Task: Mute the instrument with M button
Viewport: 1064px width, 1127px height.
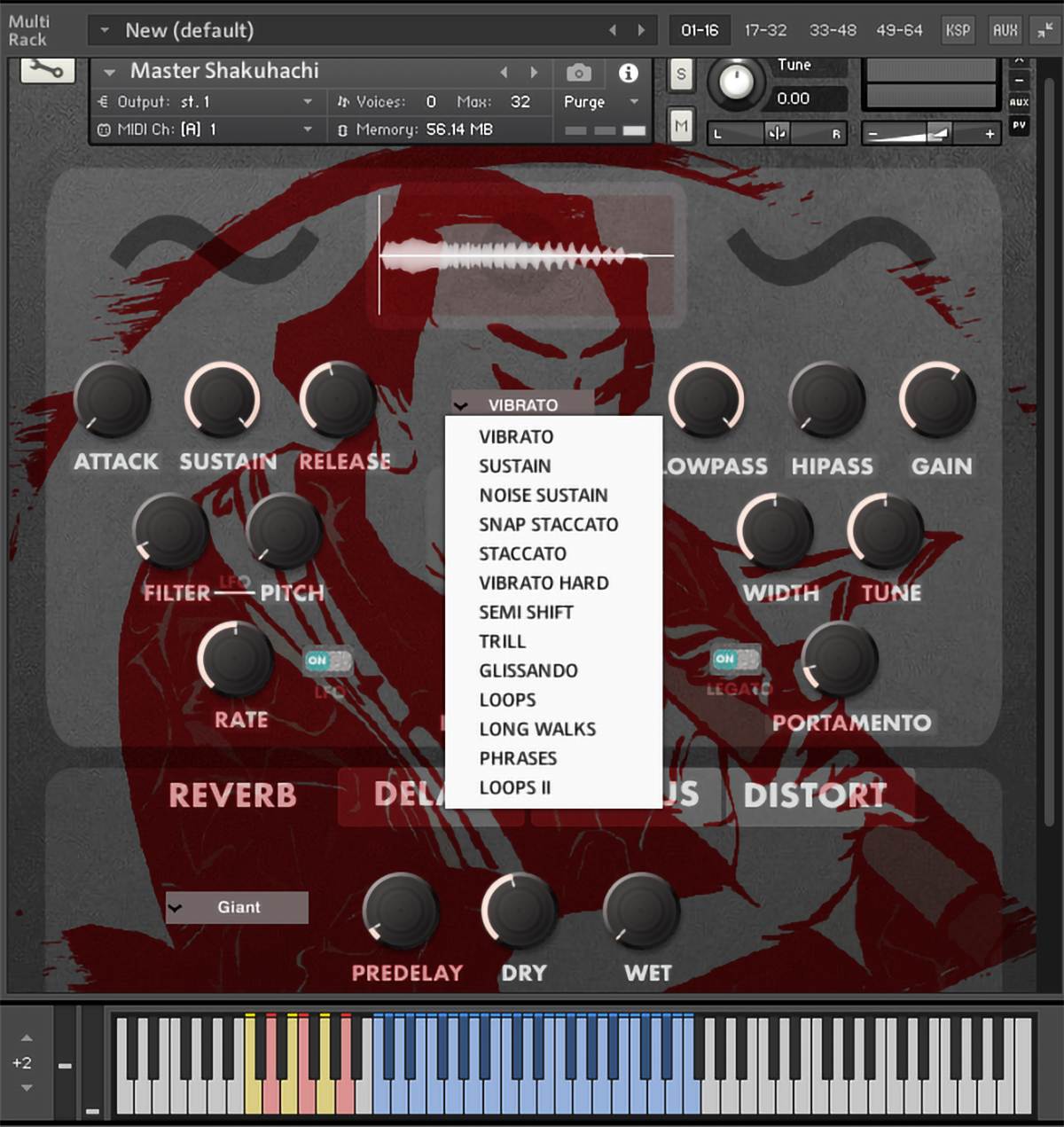Action: point(681,126)
